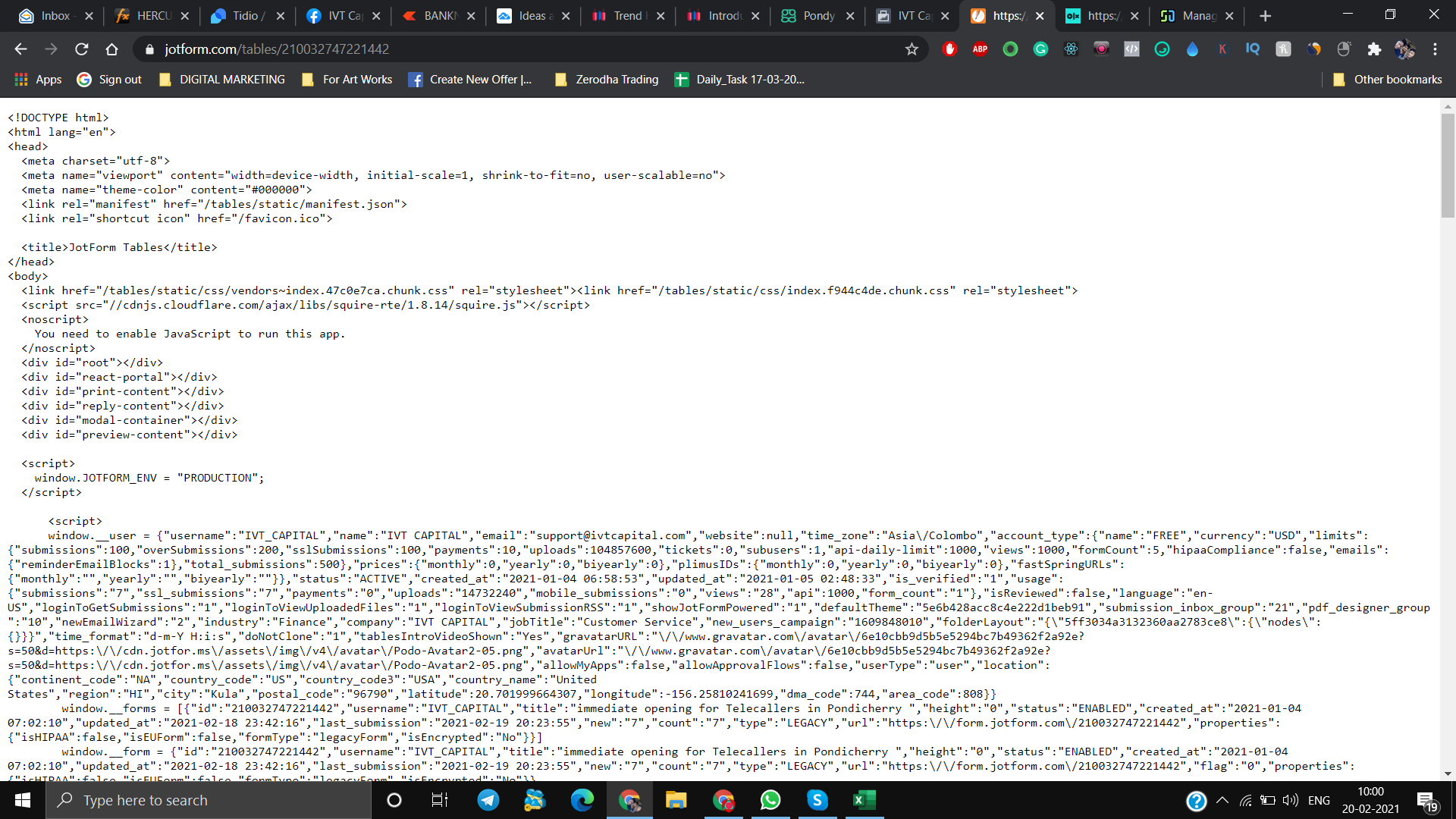This screenshot has height=819, width=1456.
Task: Click the Grammarly extension icon
Action: (1040, 49)
